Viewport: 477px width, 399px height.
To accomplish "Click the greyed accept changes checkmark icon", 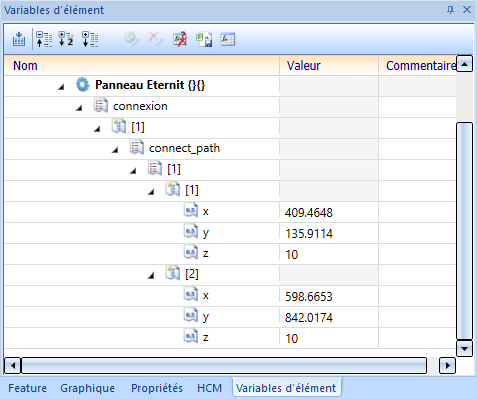I will (131, 39).
